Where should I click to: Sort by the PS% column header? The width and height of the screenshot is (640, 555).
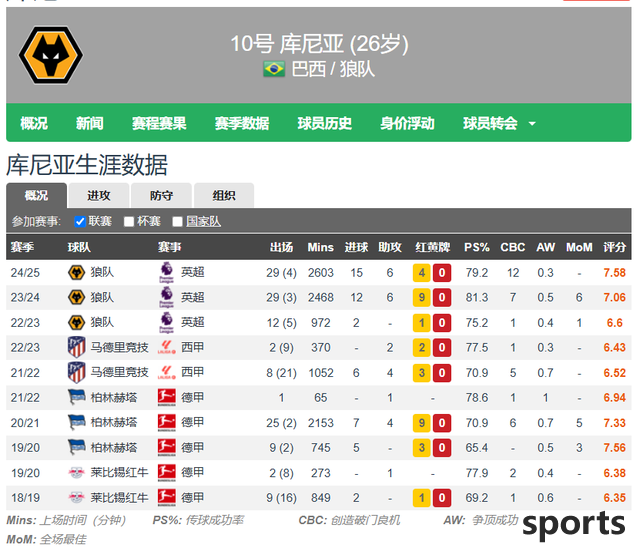point(477,247)
